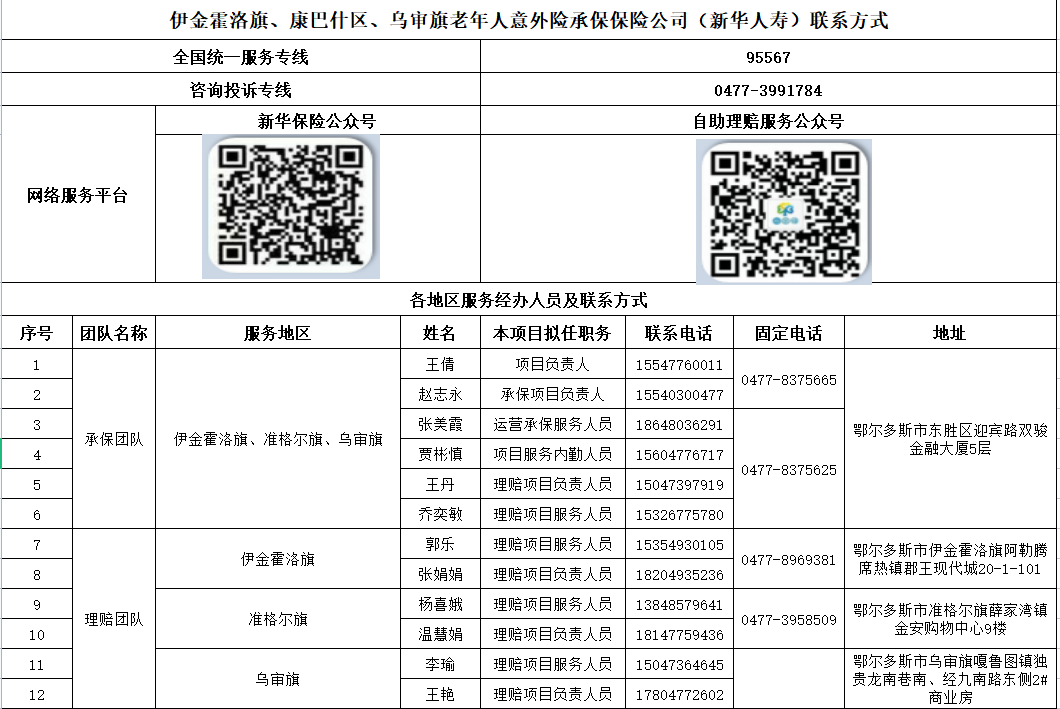The image size is (1060, 709).
Task: Select address cell 金安购物中心9楼
Action: click(x=950, y=619)
